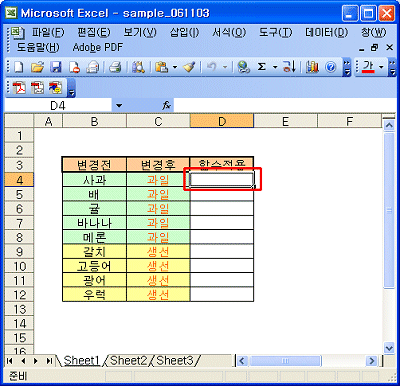Open the font color dropdown arrow
The image size is (400, 386).
381,67
